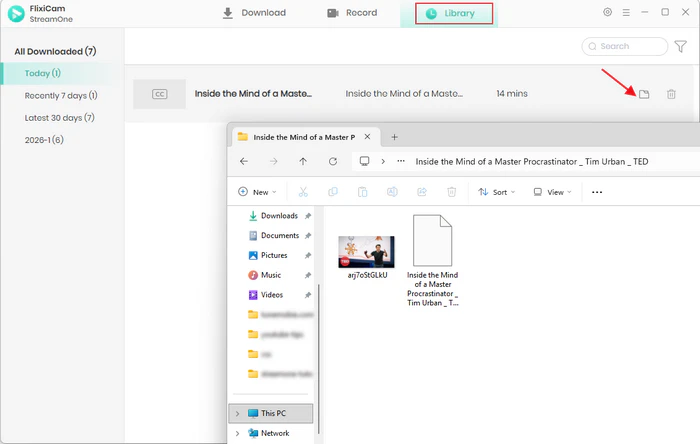Screen dimensions: 700x444
Task: Select the 2026-1 (6) group
Action: pyautogui.click(x=44, y=140)
